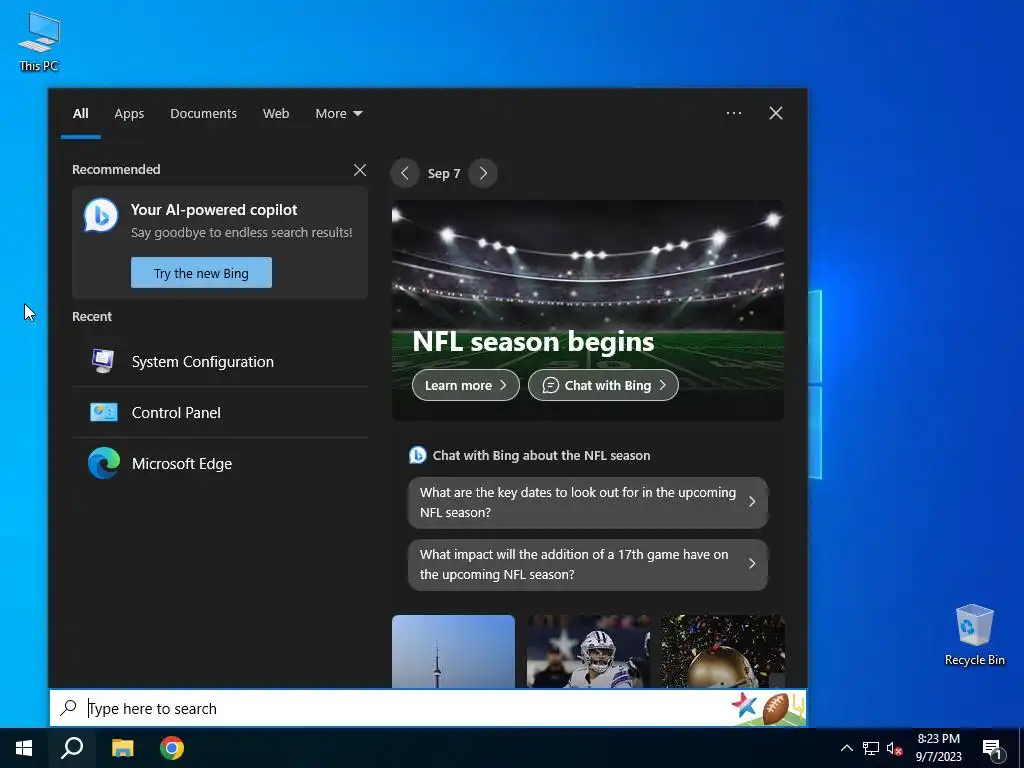Click the football graphic in search box
Screen dimensions: 1024x768
[x=775, y=708]
